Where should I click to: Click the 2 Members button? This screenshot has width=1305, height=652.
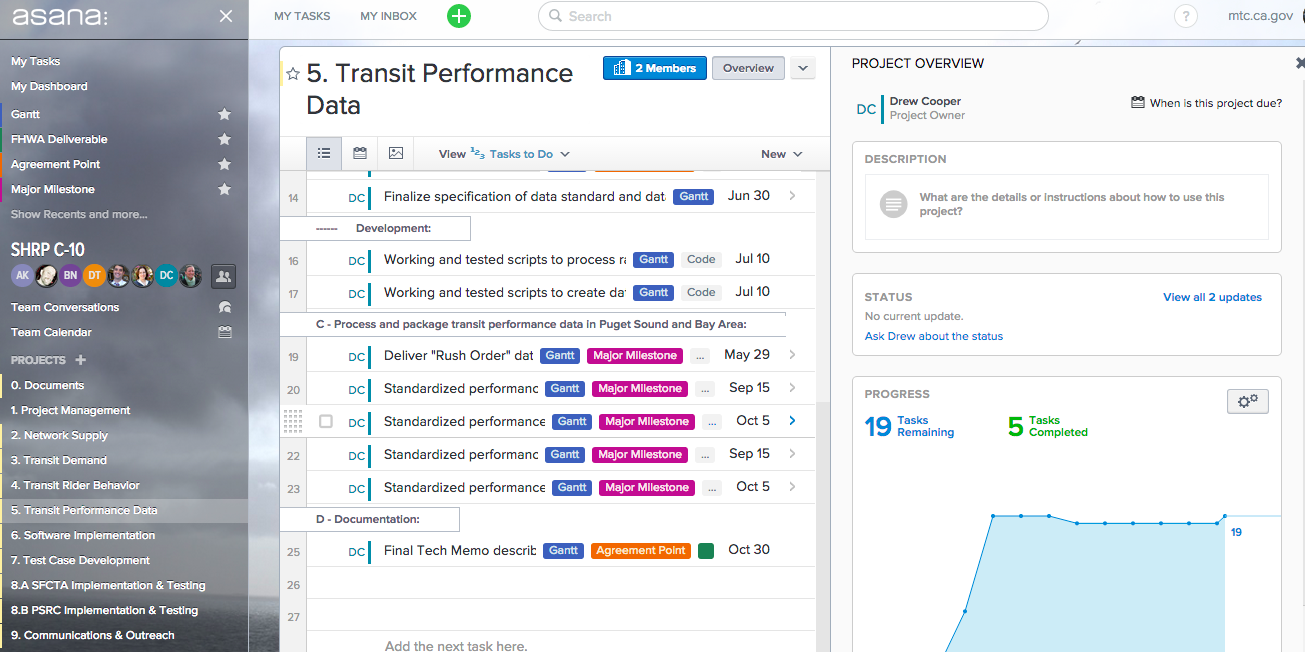click(x=654, y=68)
